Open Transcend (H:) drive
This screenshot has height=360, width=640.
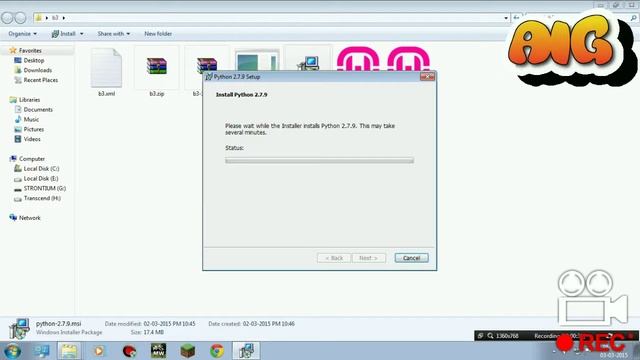click(x=42, y=198)
